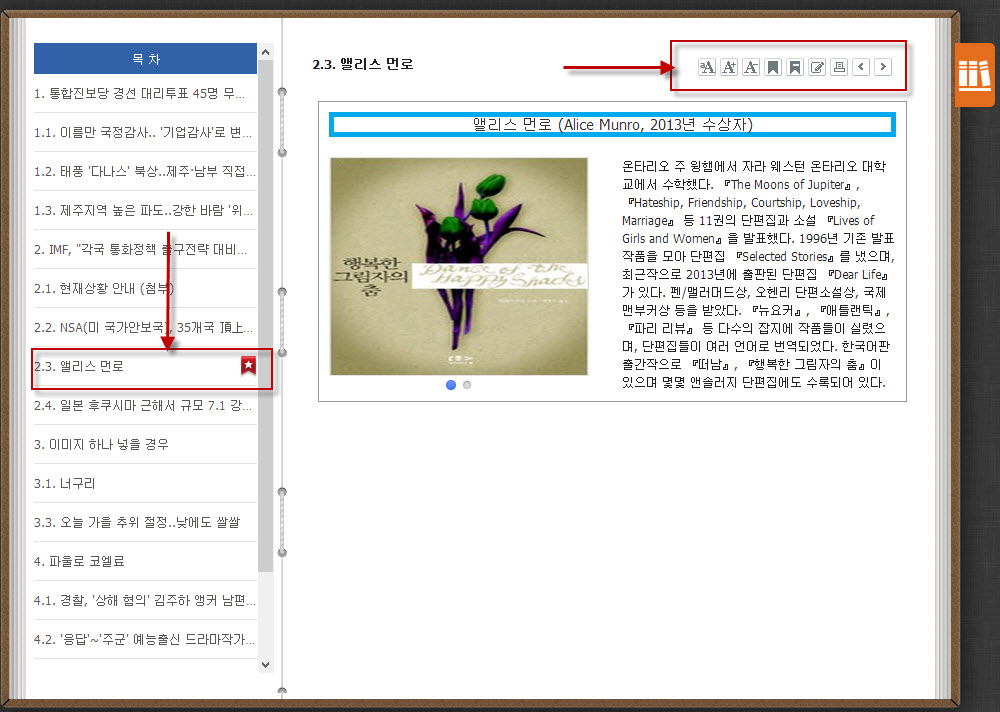Open section 3.1. 너구리

[x=145, y=483]
